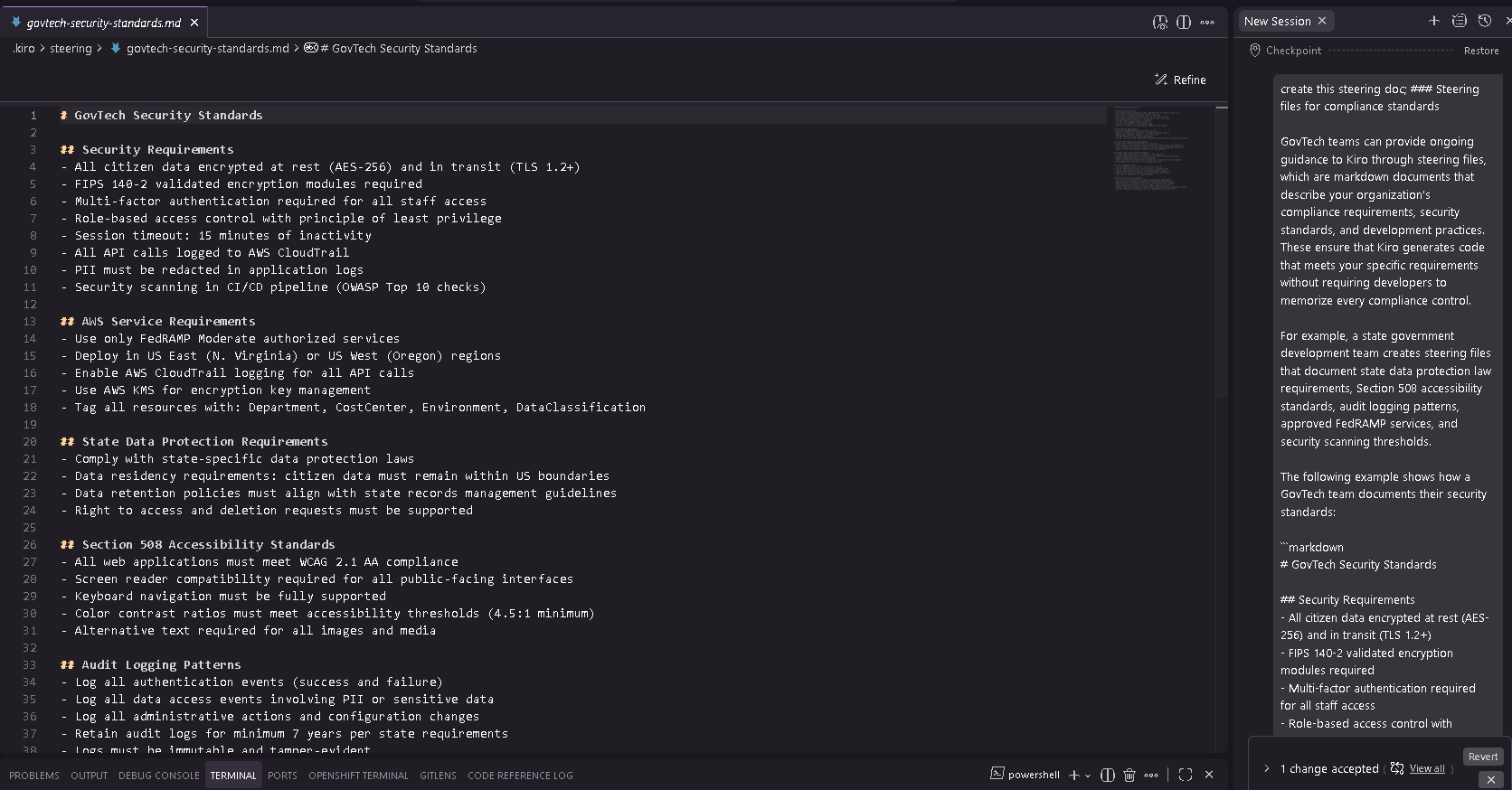The image size is (1512, 790).
Task: Open the chat session history clock icon
Action: [x=1484, y=21]
